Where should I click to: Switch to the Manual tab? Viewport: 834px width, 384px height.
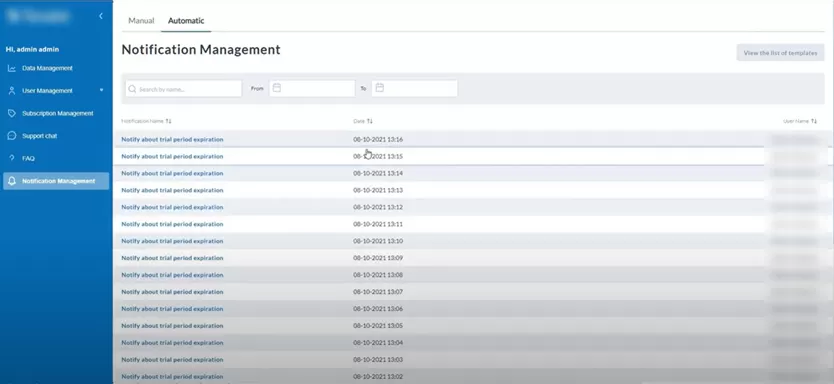(x=141, y=21)
